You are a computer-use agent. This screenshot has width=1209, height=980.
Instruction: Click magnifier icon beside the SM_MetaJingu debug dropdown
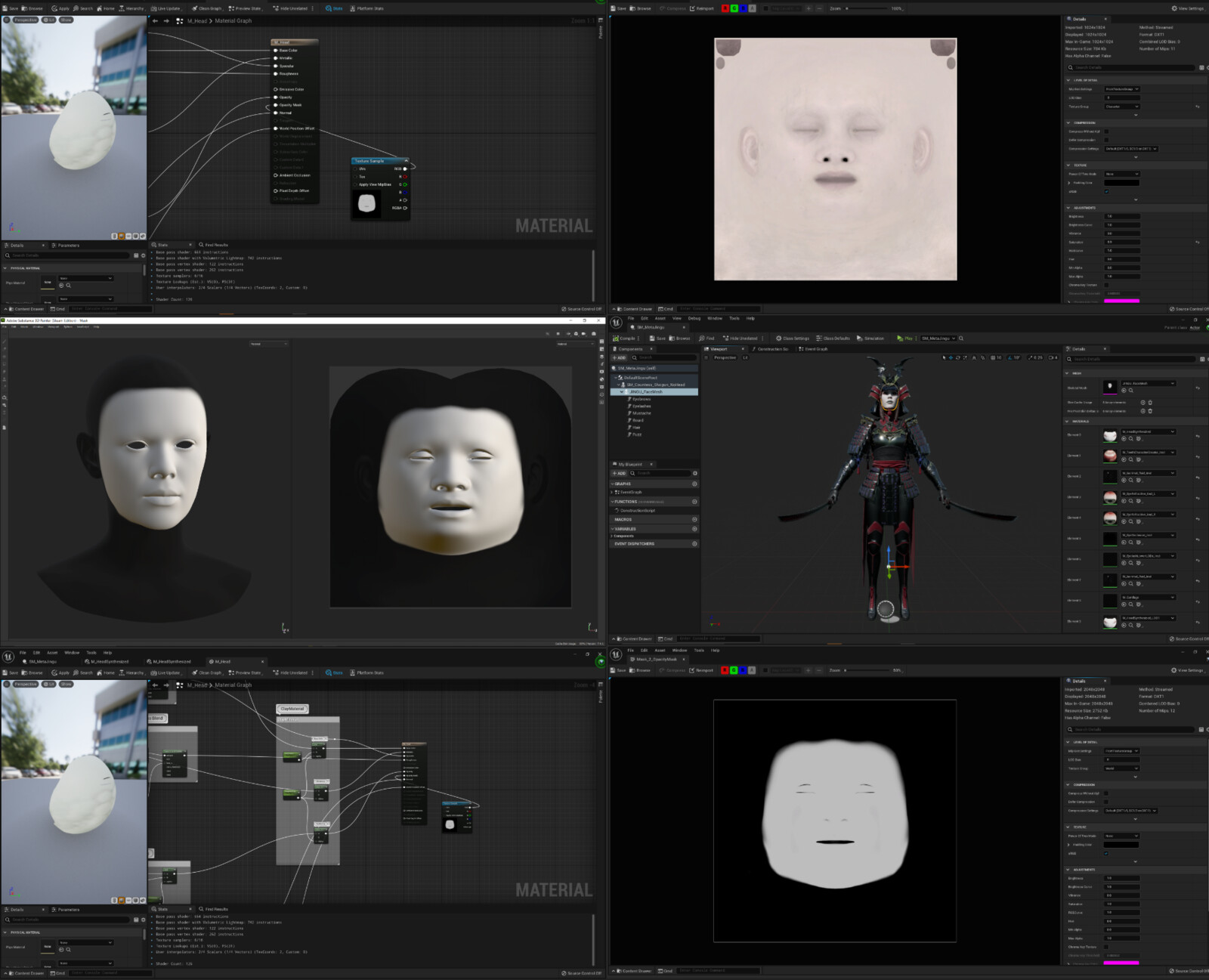[961, 339]
